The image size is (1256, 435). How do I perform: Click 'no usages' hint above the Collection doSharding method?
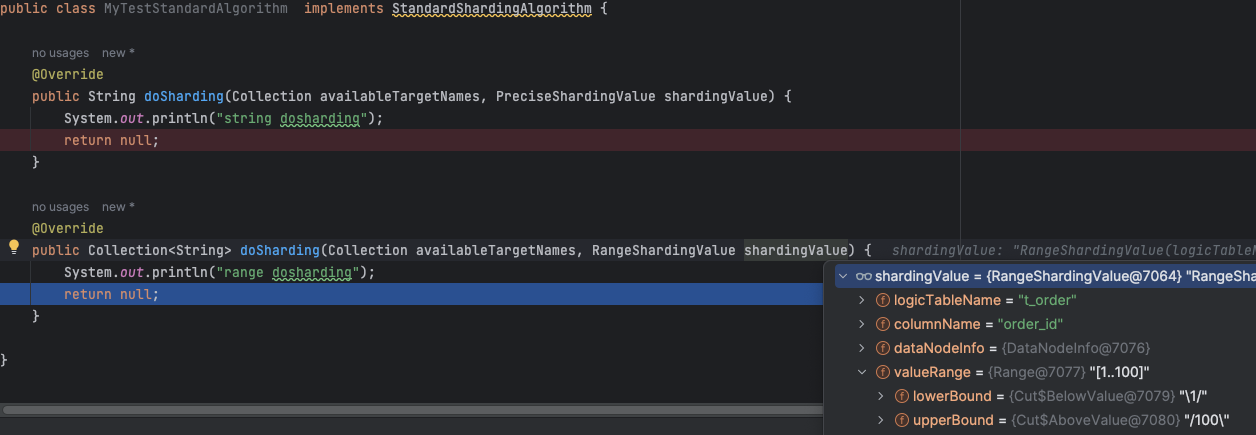(60, 207)
